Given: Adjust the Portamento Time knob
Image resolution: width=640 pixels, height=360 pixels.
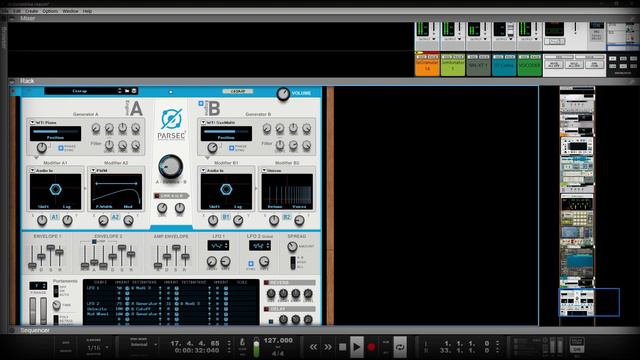Looking at the screenshot, I should coord(57,305).
